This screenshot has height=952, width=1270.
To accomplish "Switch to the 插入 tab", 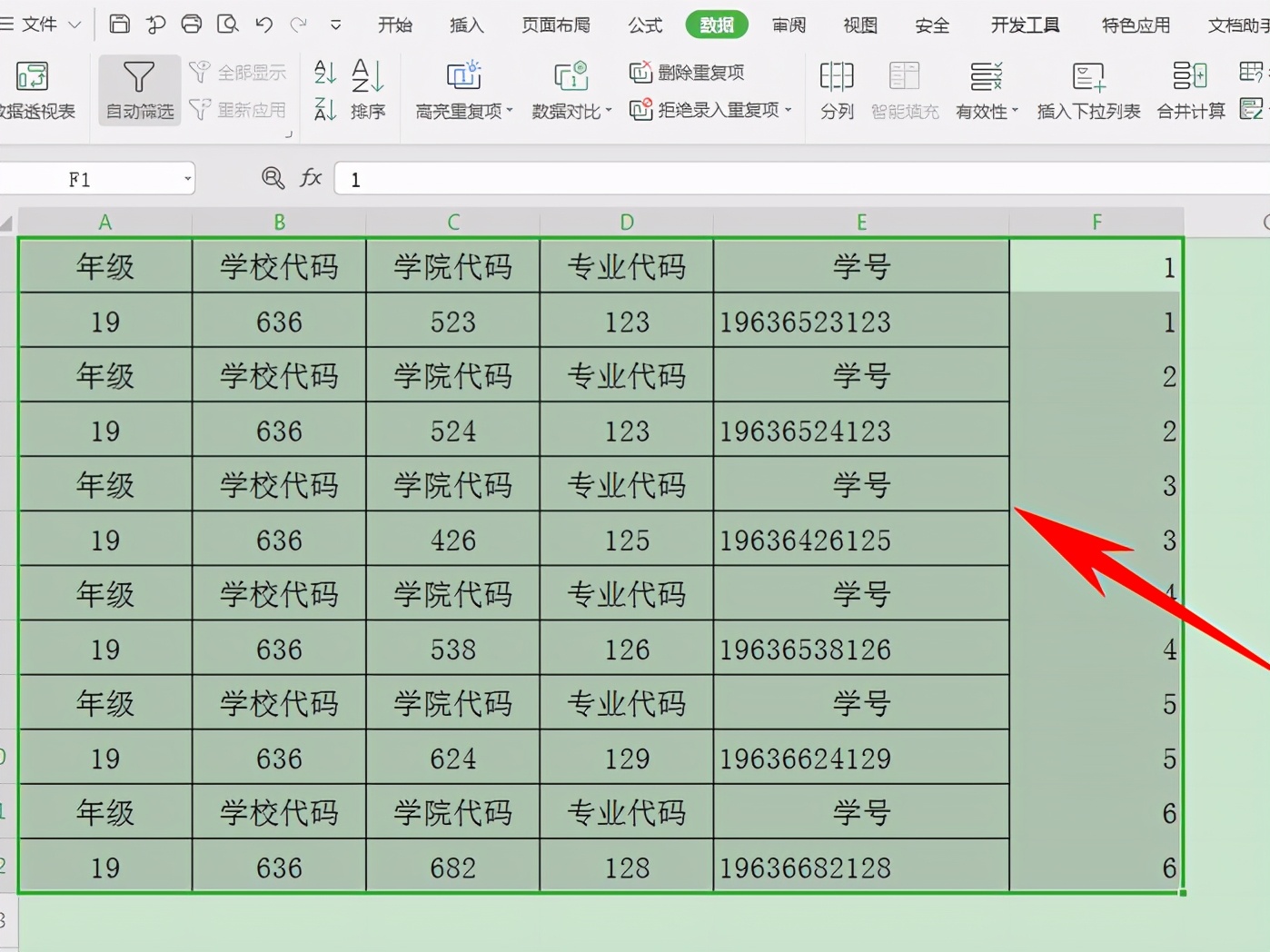I will [x=467, y=25].
